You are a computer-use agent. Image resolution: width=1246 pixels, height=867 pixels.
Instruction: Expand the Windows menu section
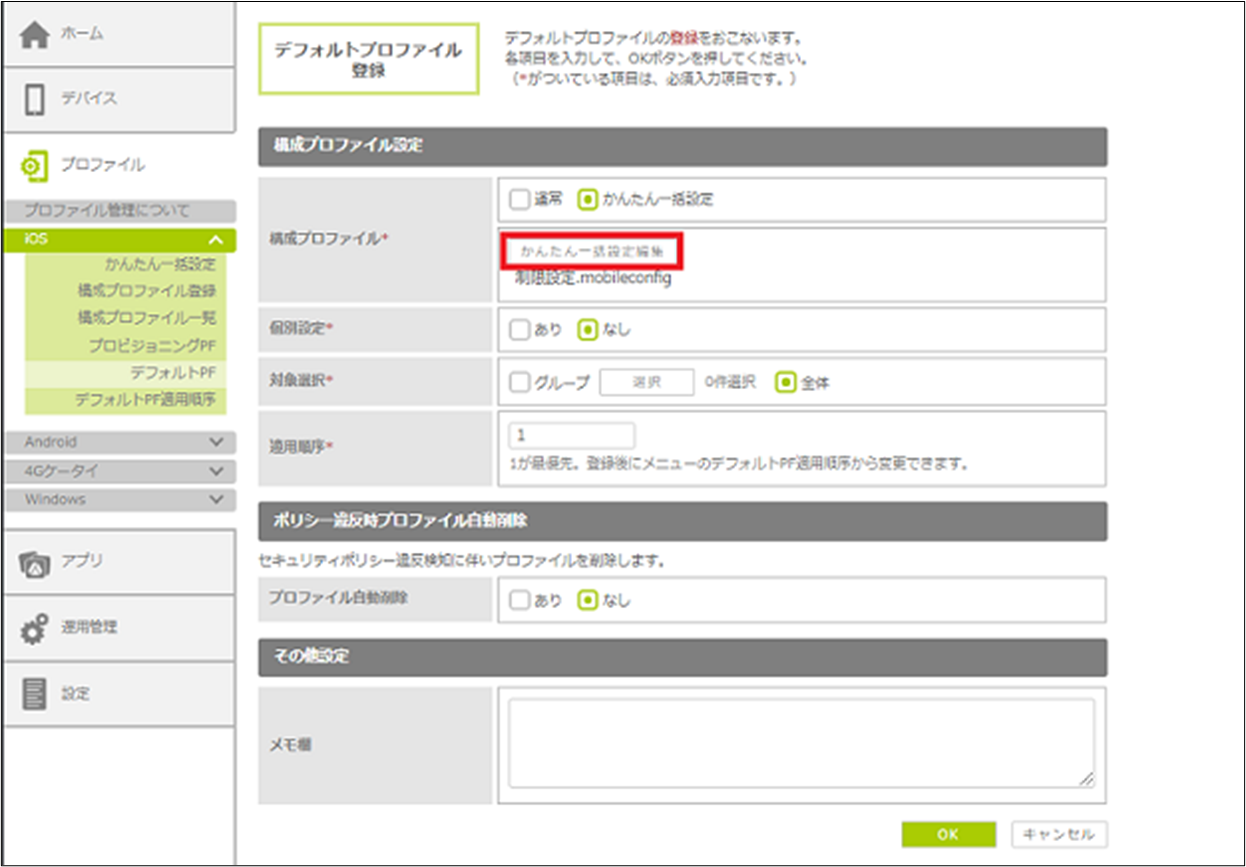(216, 499)
